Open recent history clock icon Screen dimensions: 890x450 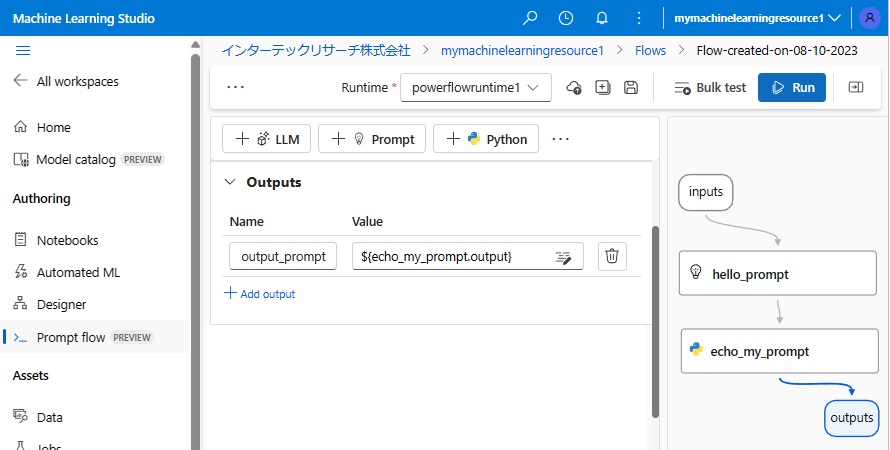(566, 18)
